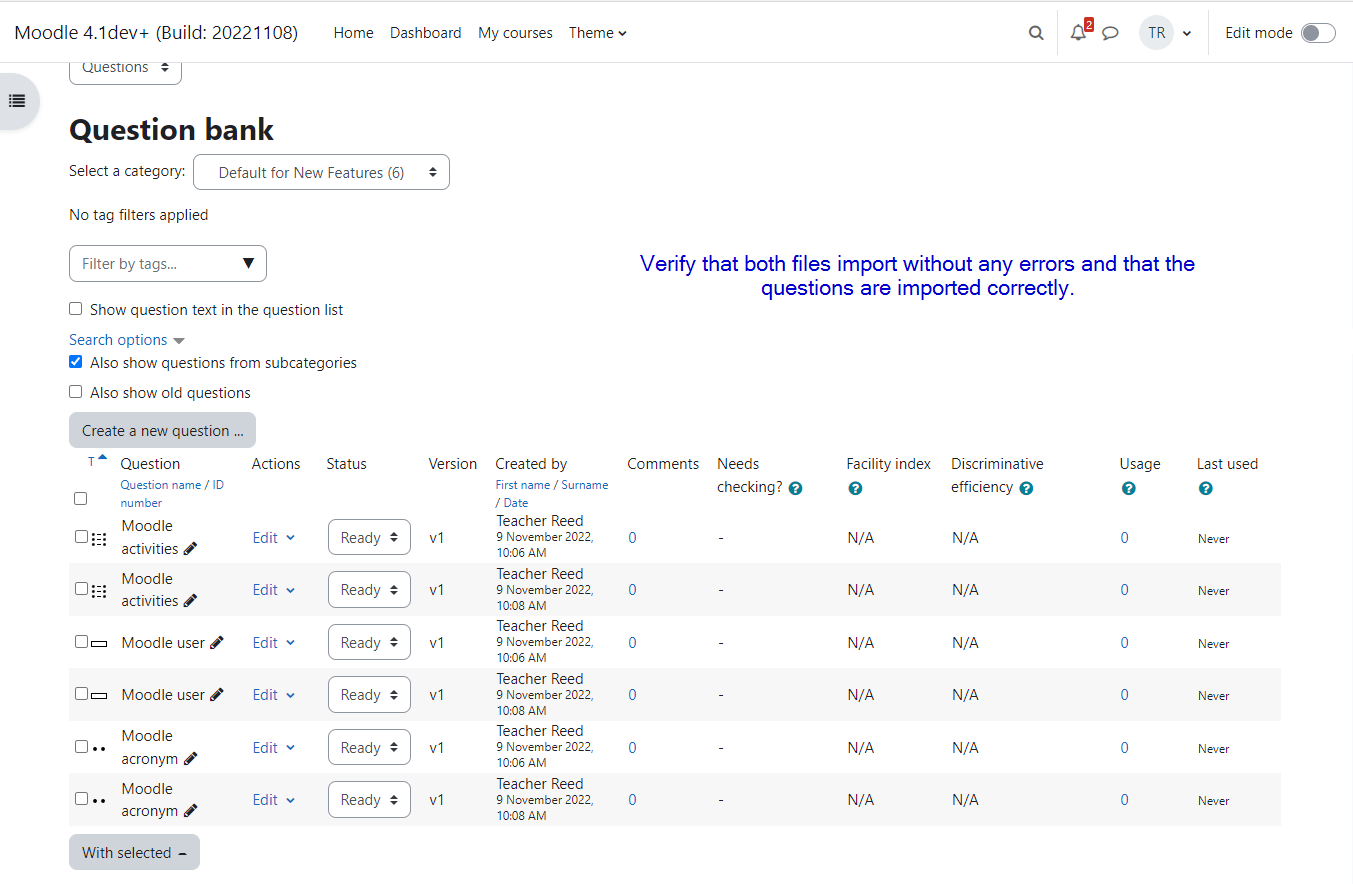This screenshot has width=1353, height=884.
Task: Sort by First name link
Action: 523,485
